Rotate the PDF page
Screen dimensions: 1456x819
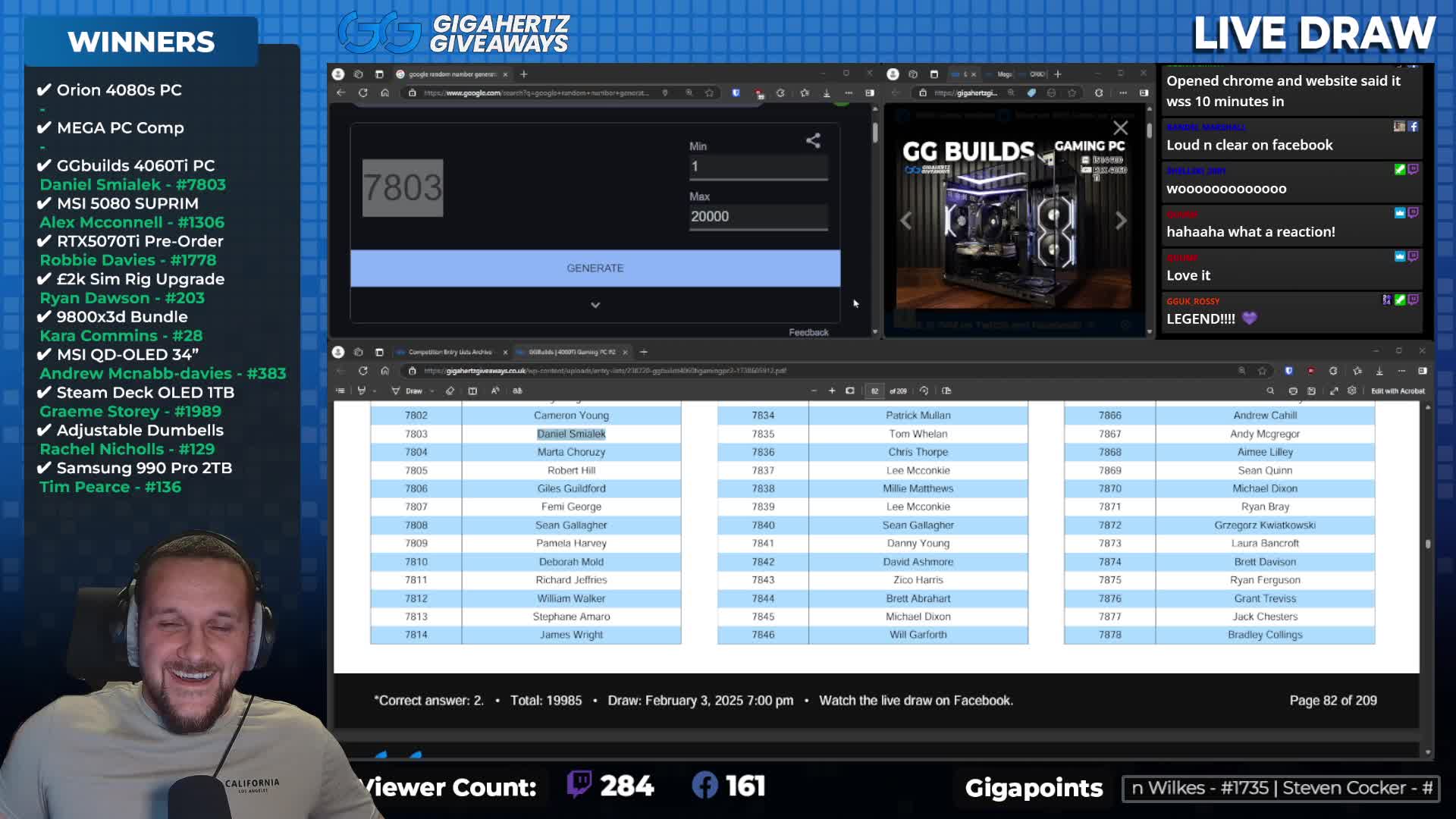pos(924,391)
